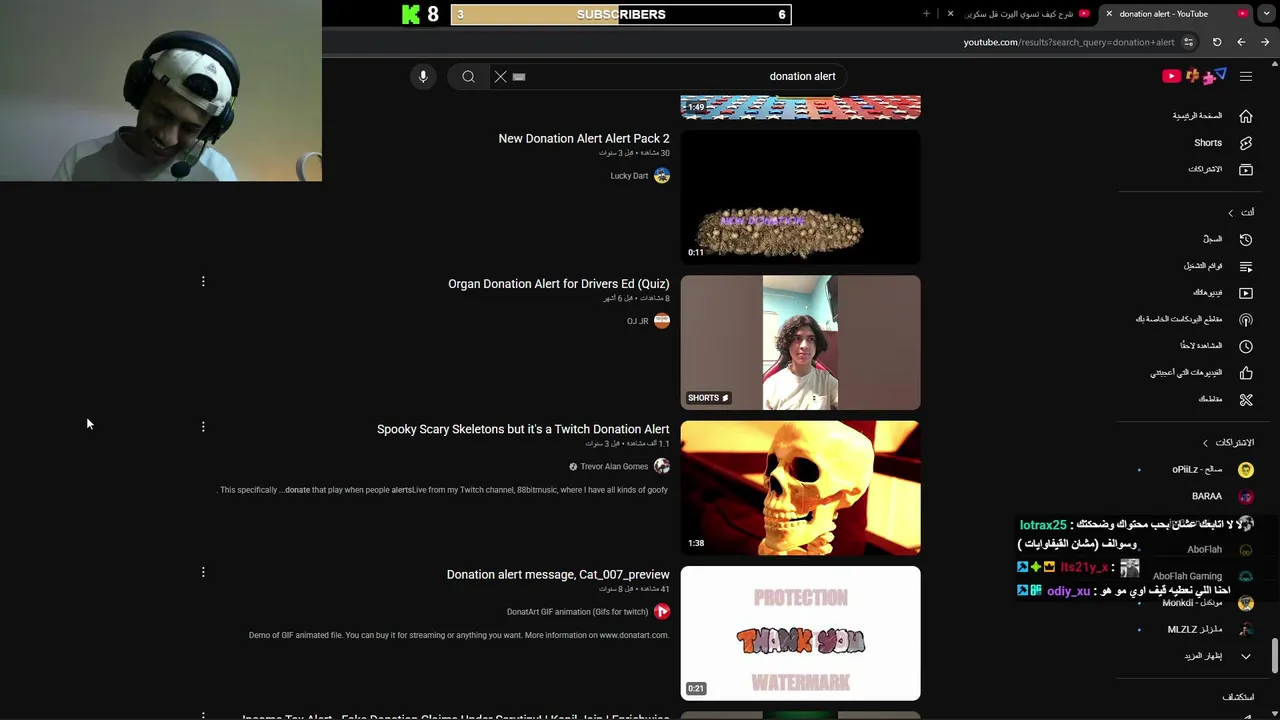Open DonatArt GIF animation channel avatar
This screenshot has height=720, width=1280.
pyautogui.click(x=662, y=612)
